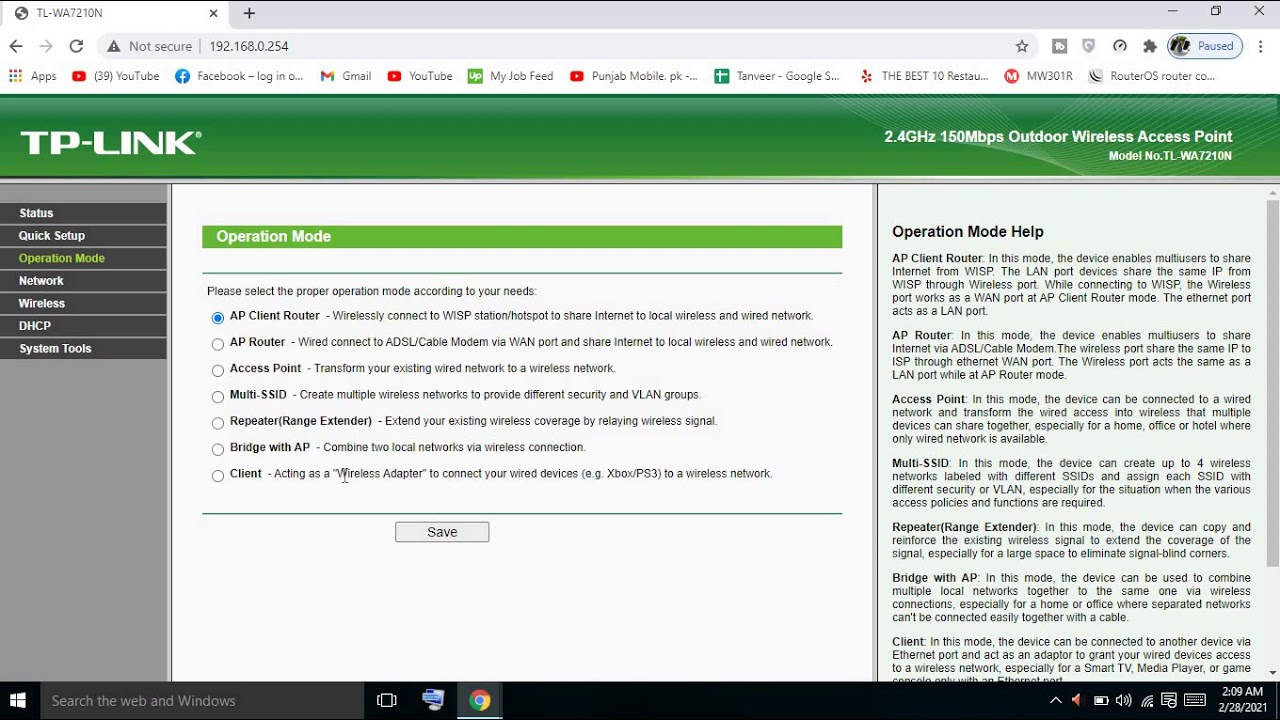The height and width of the screenshot is (720, 1280).
Task: Open a new browser tab
Action: 249,13
